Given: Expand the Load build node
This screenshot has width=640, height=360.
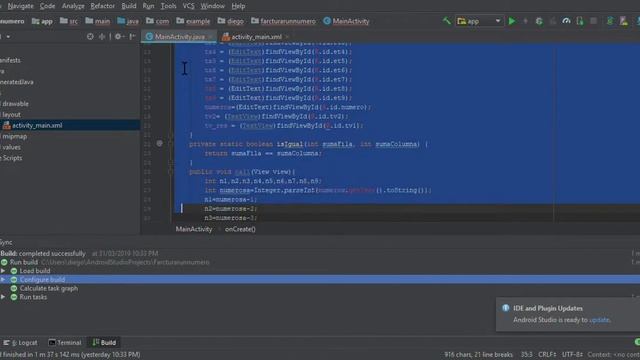Looking at the screenshot, I should (x=3, y=271).
